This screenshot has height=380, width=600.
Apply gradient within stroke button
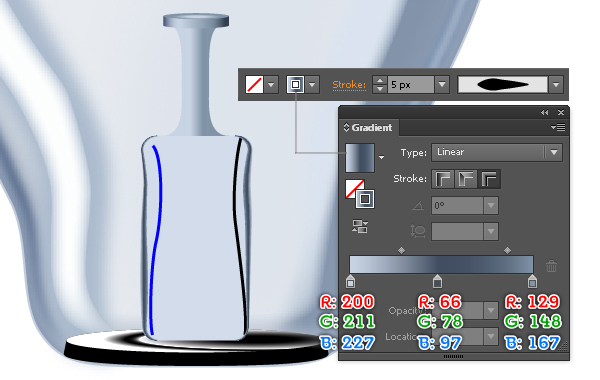tap(443, 179)
